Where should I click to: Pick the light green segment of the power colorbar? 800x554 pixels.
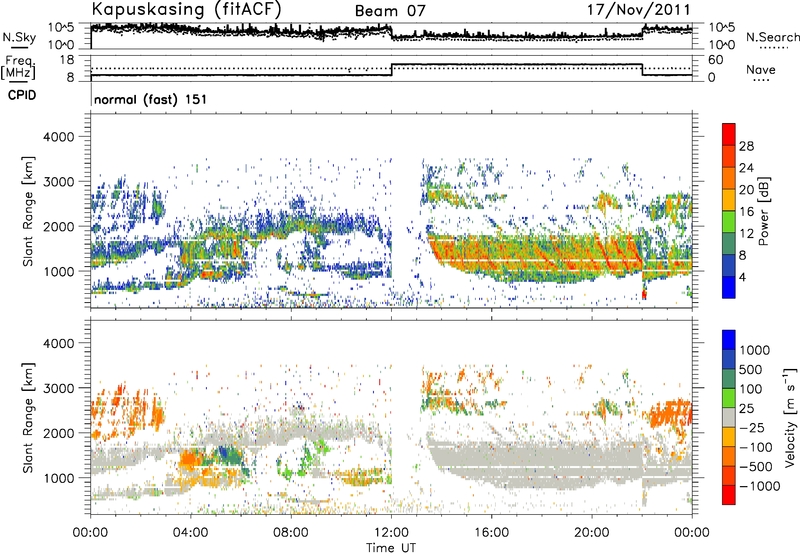pyautogui.click(x=729, y=221)
